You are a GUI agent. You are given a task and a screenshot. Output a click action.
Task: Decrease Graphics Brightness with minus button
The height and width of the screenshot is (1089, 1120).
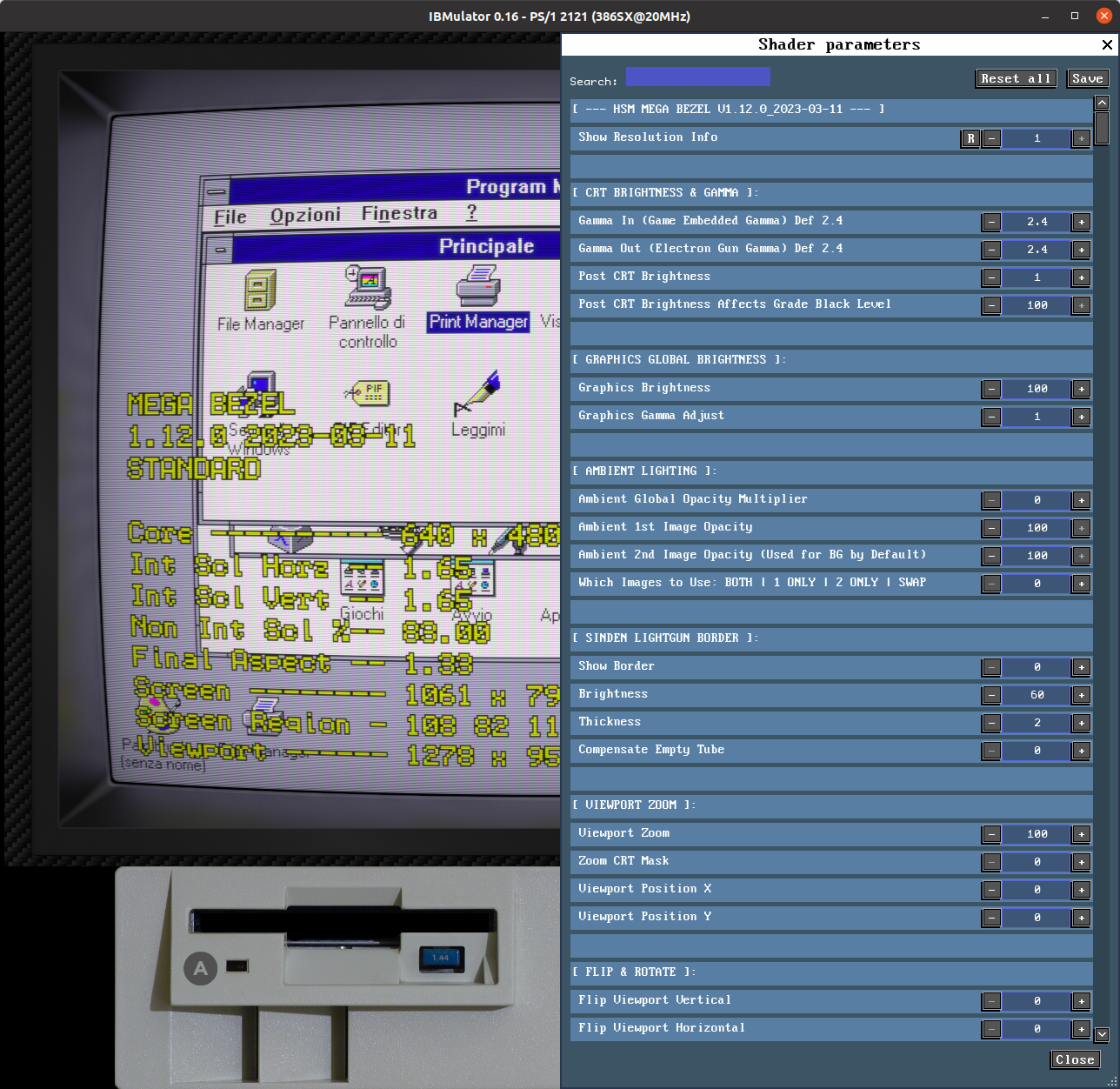click(991, 389)
